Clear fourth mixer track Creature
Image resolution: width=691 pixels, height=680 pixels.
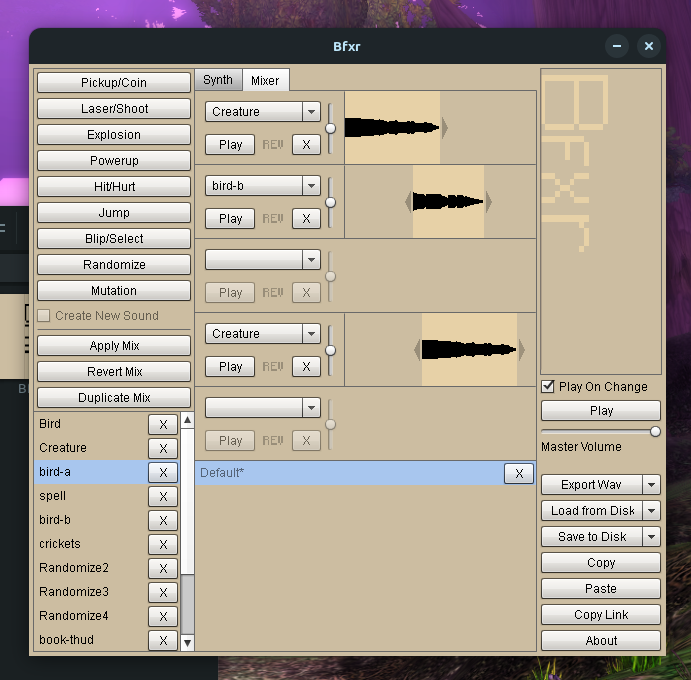pos(306,367)
